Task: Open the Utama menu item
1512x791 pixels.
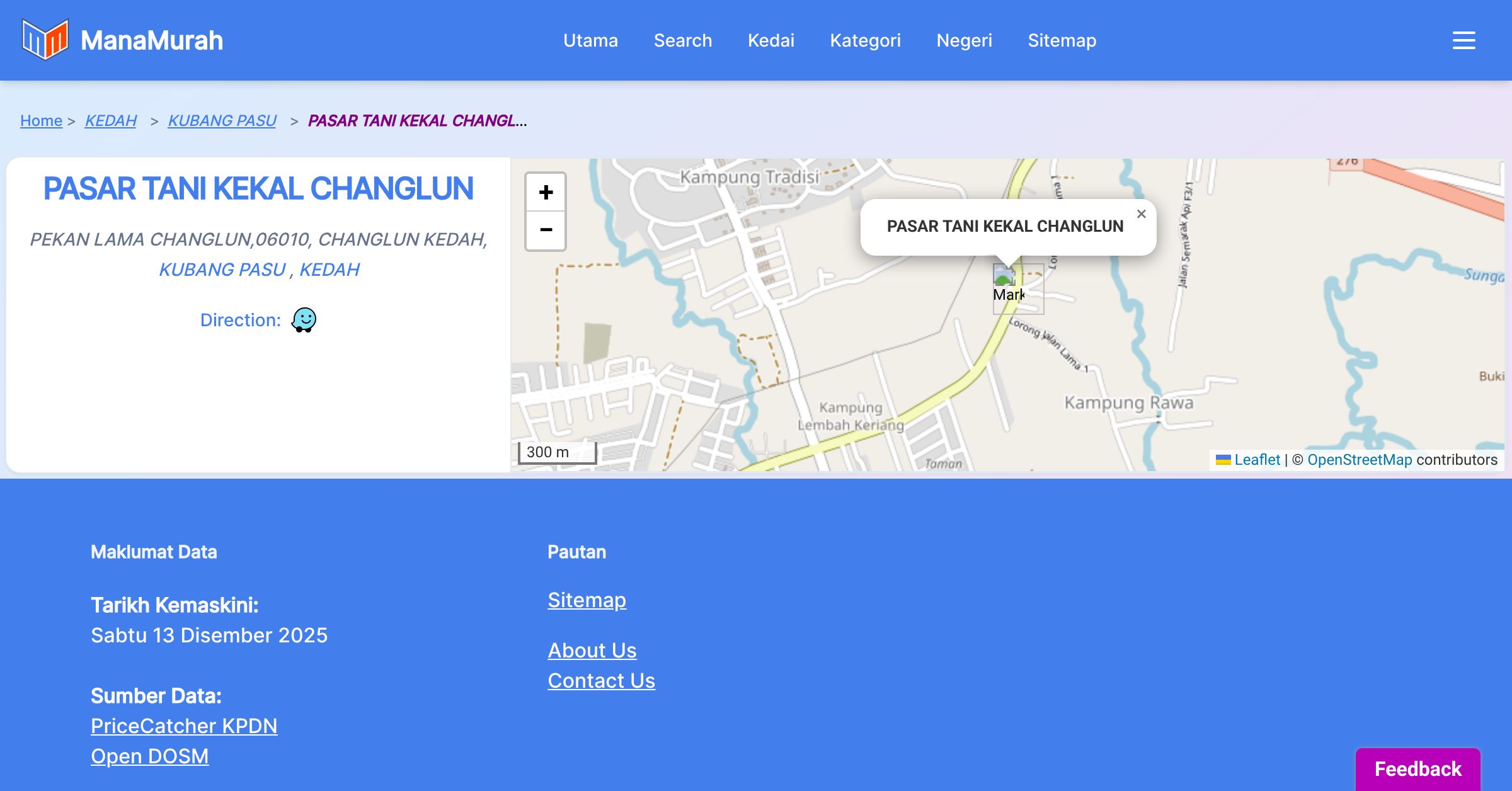Action: [x=590, y=40]
